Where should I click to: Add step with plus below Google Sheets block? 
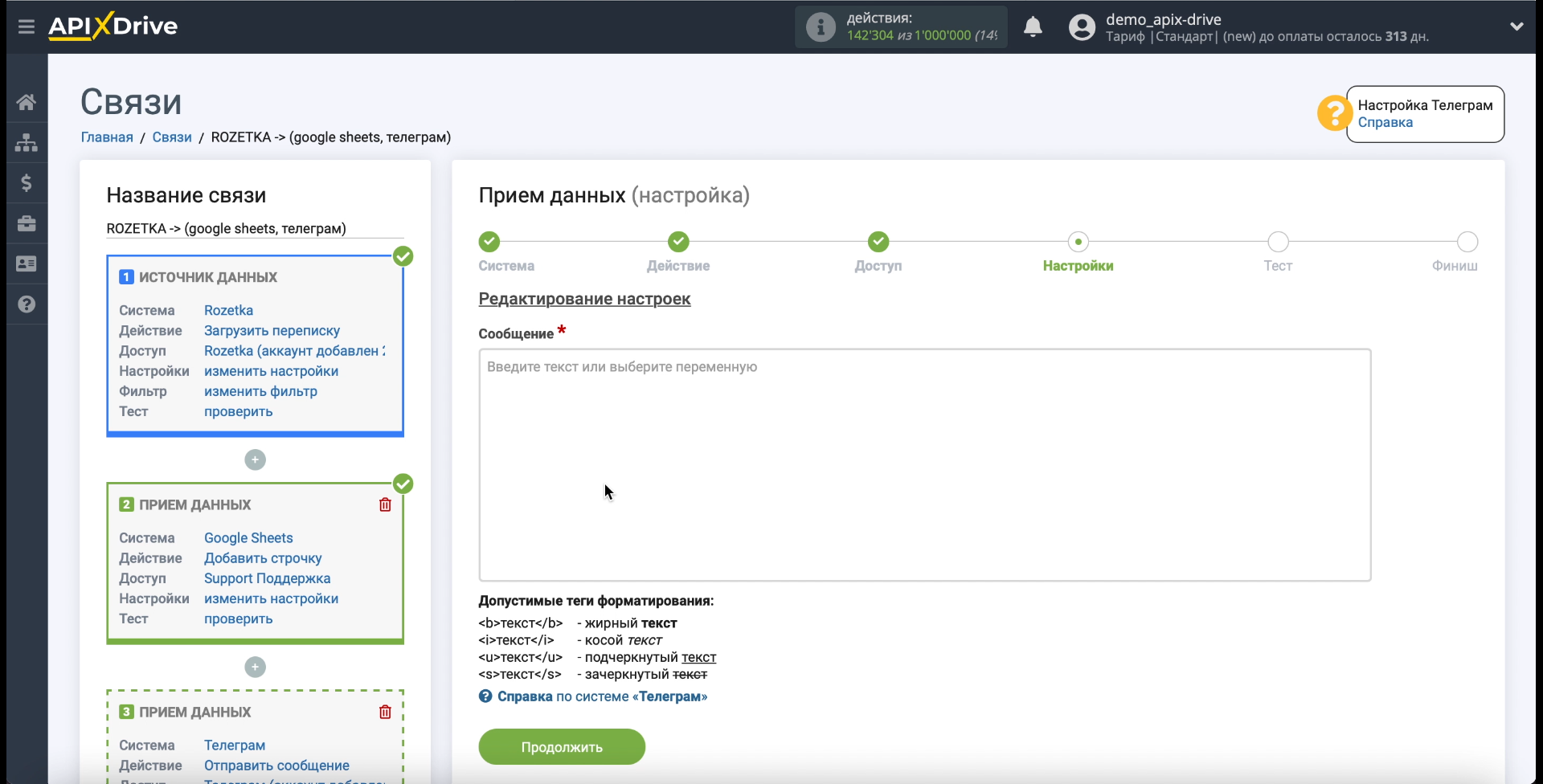click(255, 667)
